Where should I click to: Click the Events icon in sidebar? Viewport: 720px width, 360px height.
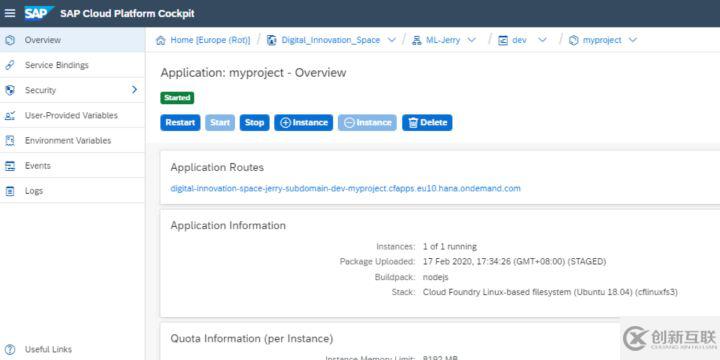10,166
